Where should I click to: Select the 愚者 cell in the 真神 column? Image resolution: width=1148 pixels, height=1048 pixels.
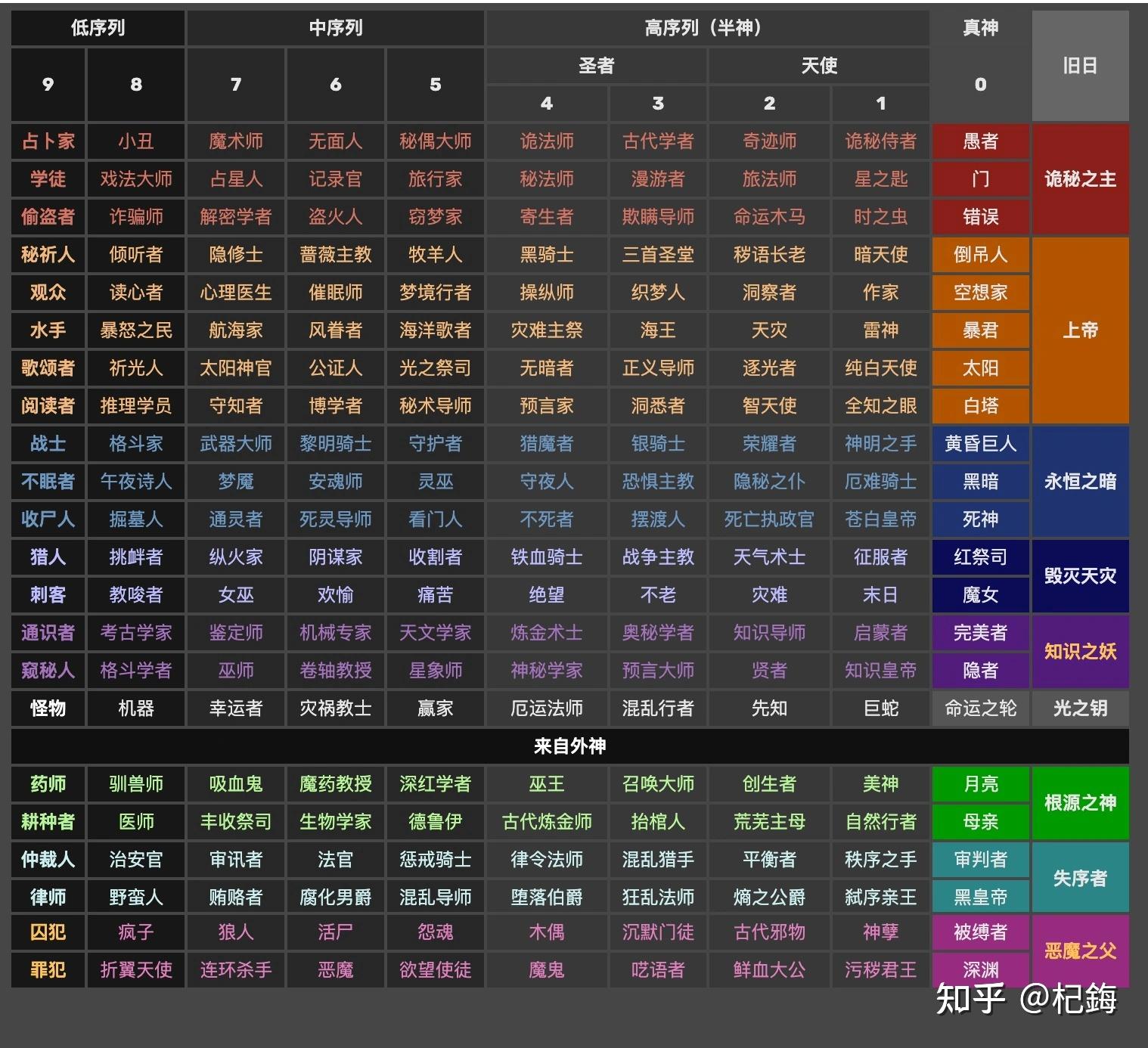980,141
